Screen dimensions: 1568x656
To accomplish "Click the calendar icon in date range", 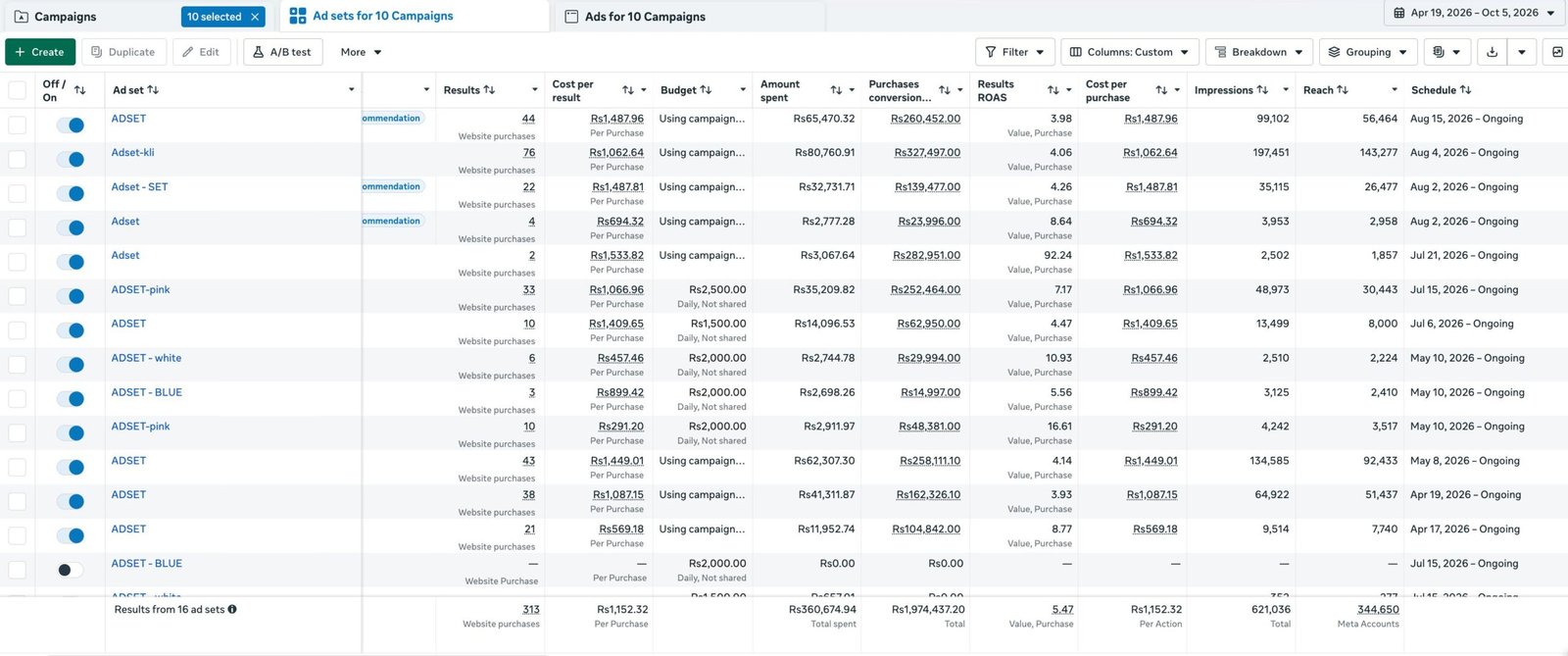I will coord(1398,13).
